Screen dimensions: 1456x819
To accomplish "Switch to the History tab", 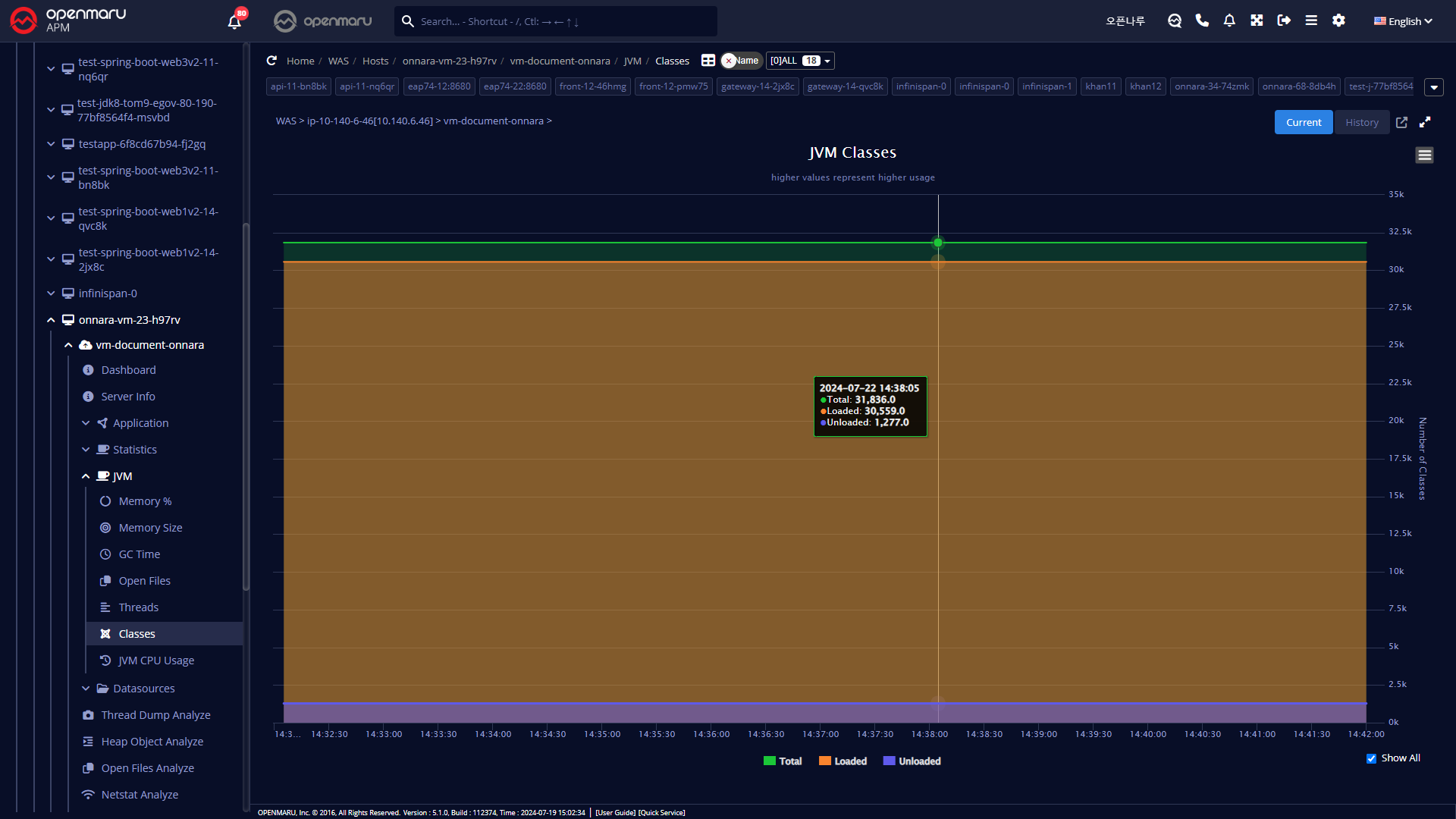I will 1361,122.
